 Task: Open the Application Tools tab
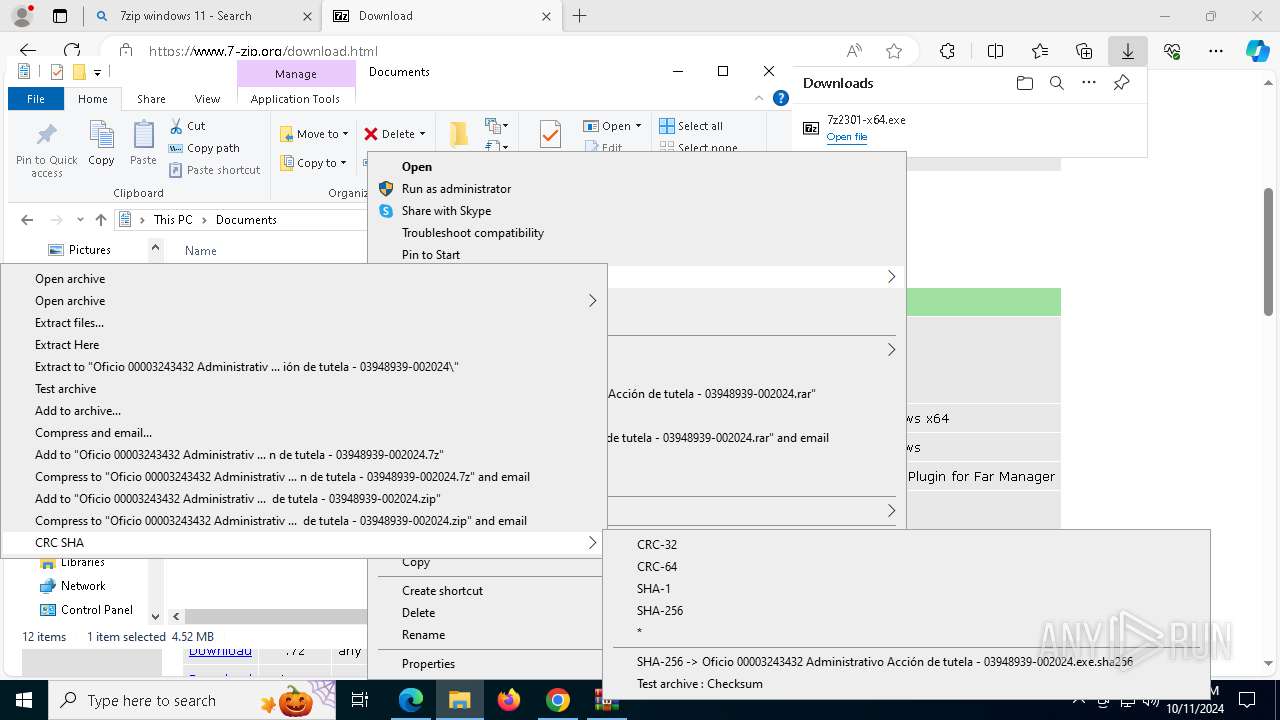click(x=295, y=99)
